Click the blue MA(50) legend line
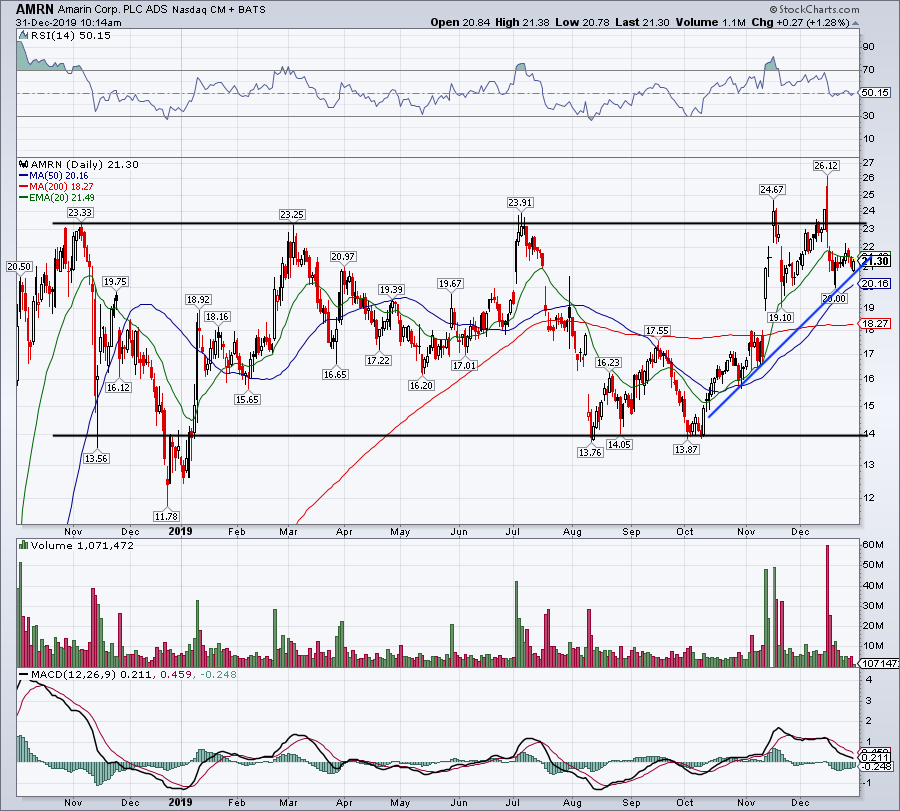 (x=24, y=176)
